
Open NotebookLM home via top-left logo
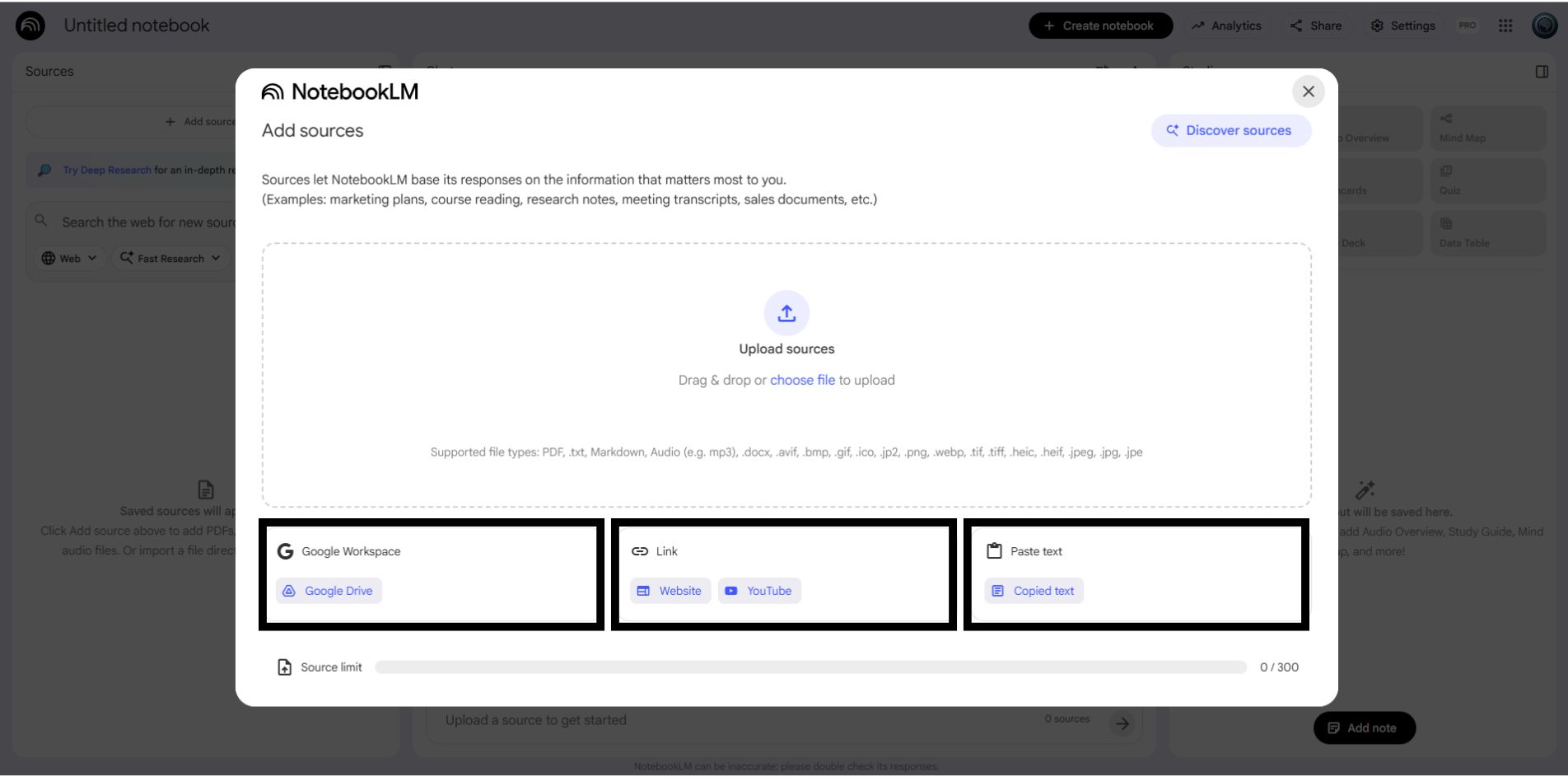point(30,26)
